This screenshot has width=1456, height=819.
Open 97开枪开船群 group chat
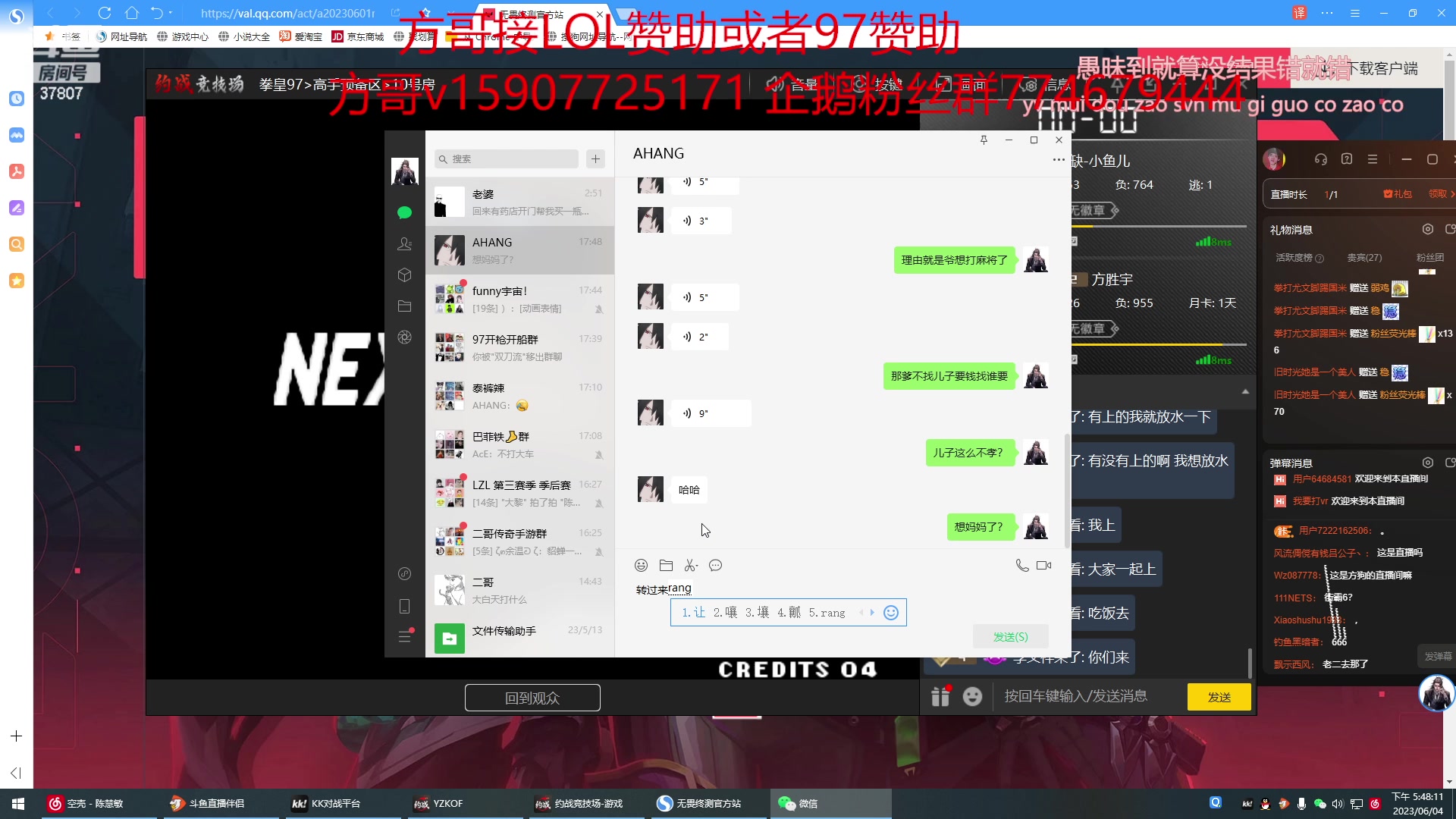[519, 347]
